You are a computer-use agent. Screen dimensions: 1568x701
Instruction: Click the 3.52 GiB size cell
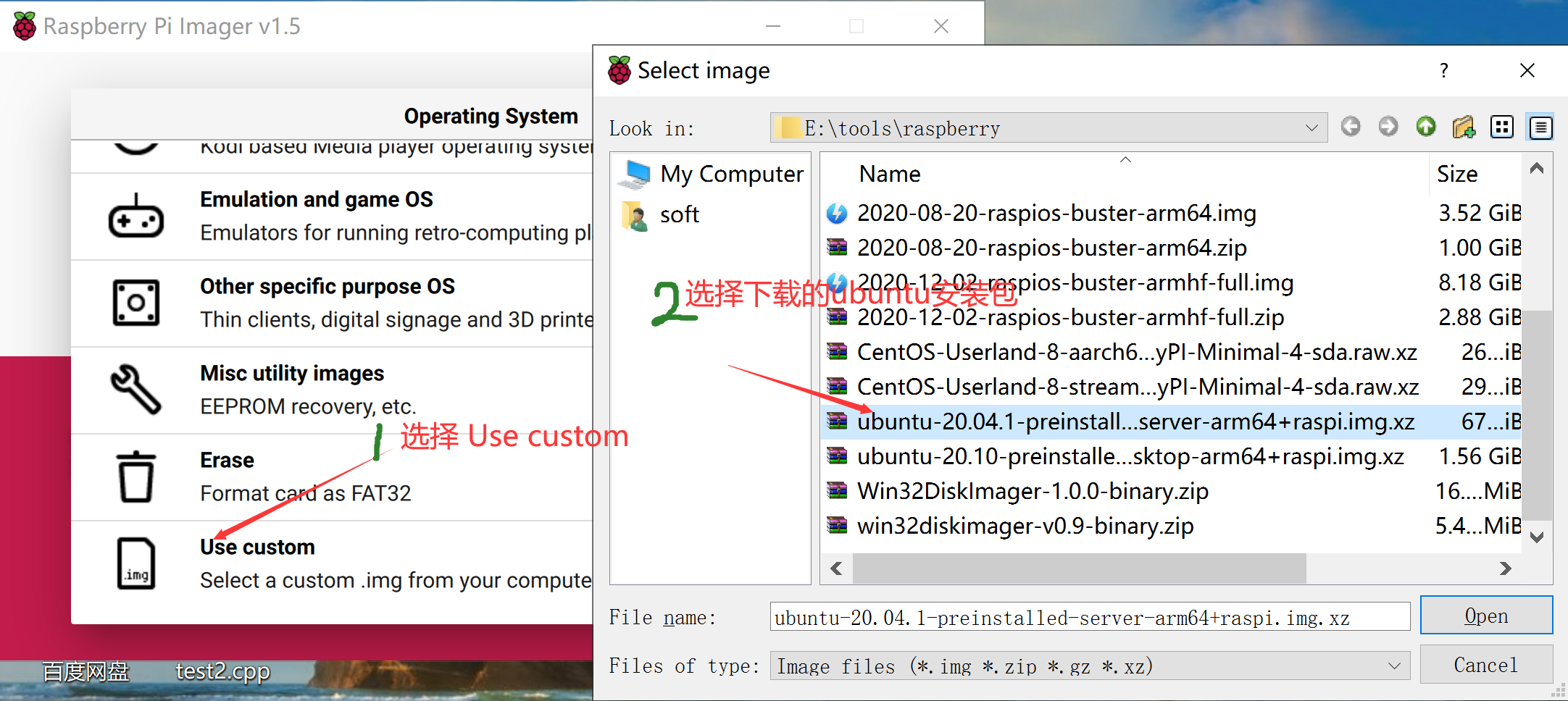coord(1479,214)
